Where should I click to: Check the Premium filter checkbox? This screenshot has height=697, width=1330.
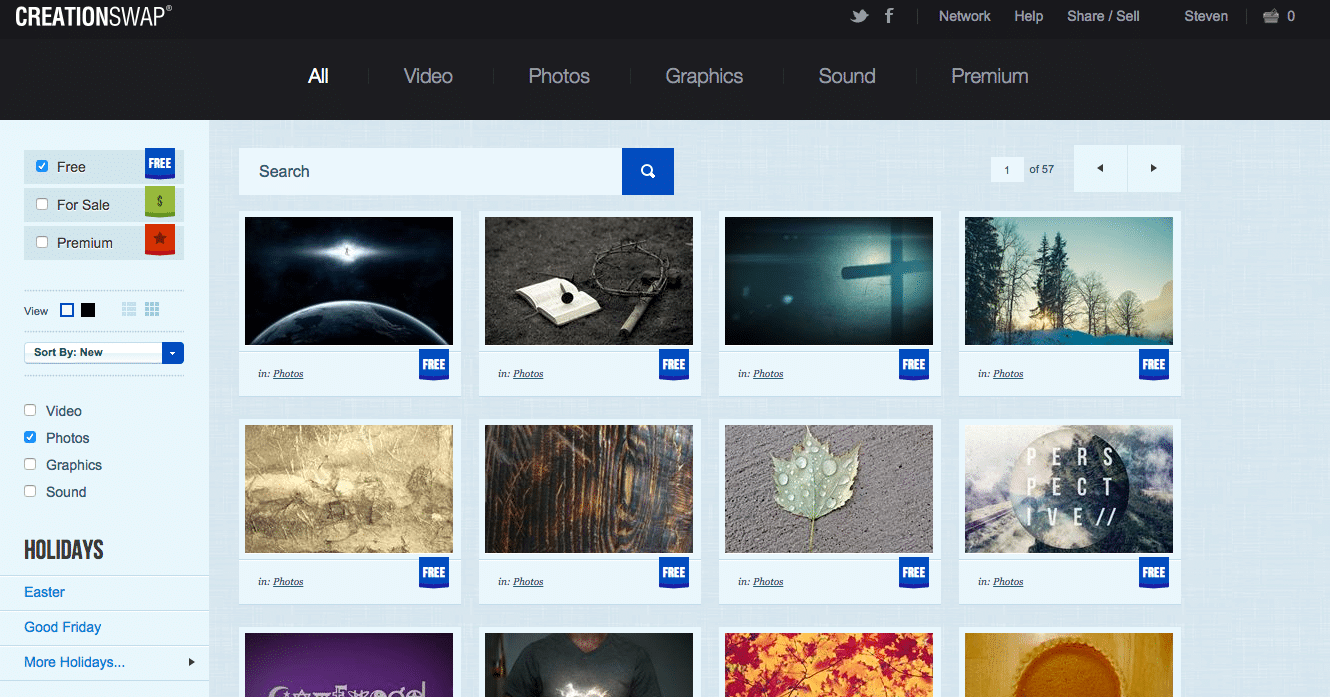pyautogui.click(x=42, y=242)
